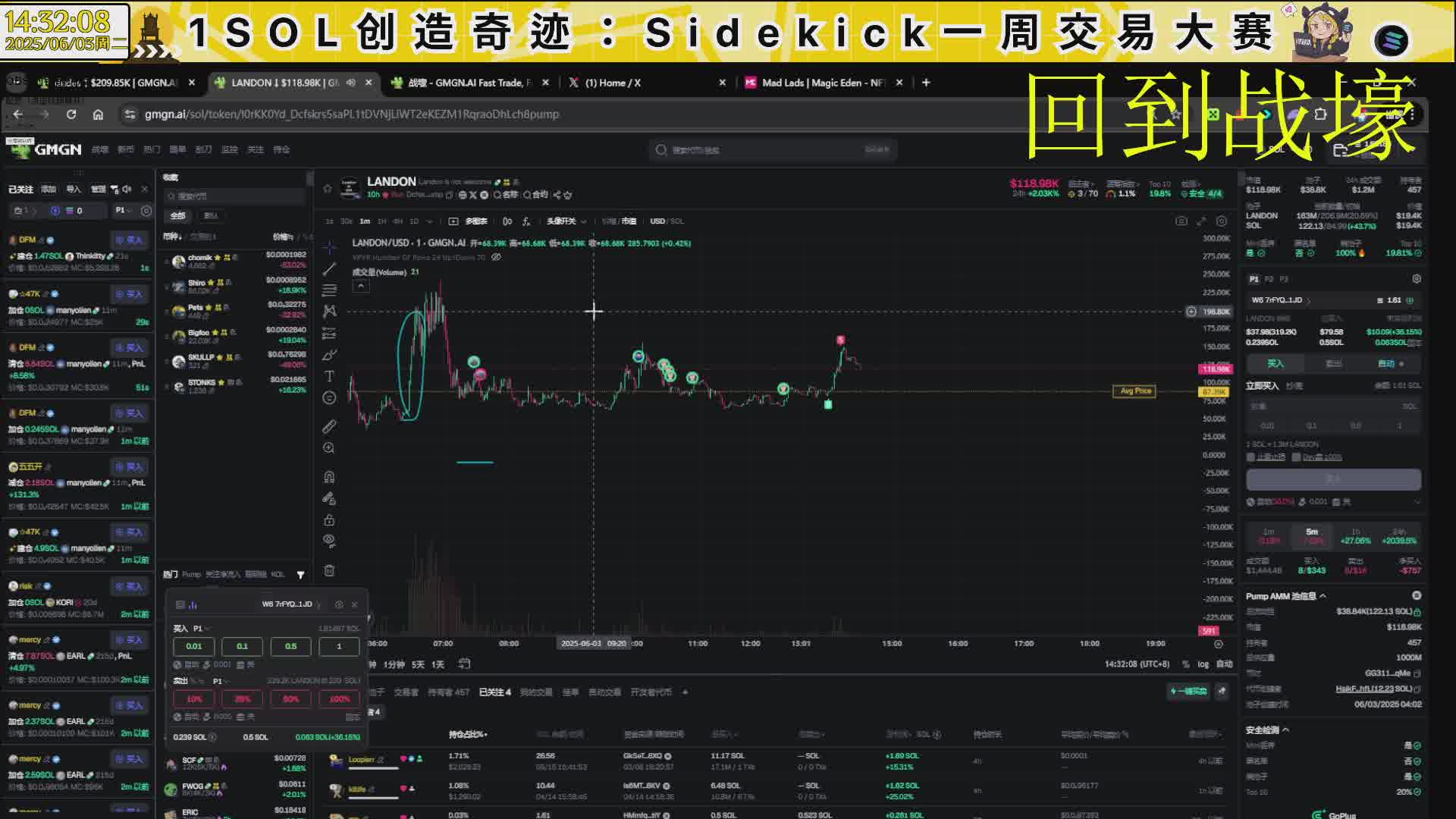Delete drawings with trash can tool
The height and width of the screenshot is (819, 1456).
coord(329,570)
